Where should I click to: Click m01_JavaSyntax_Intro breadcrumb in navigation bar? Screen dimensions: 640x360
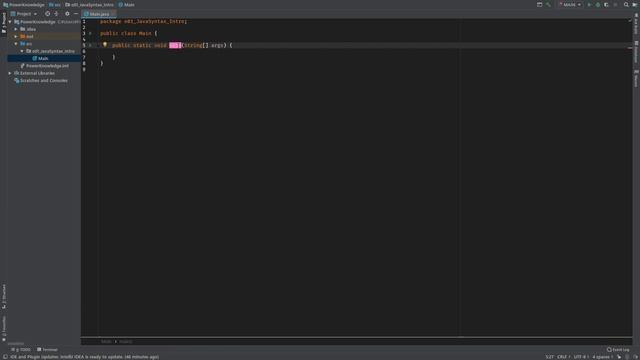pyautogui.click(x=89, y=4)
